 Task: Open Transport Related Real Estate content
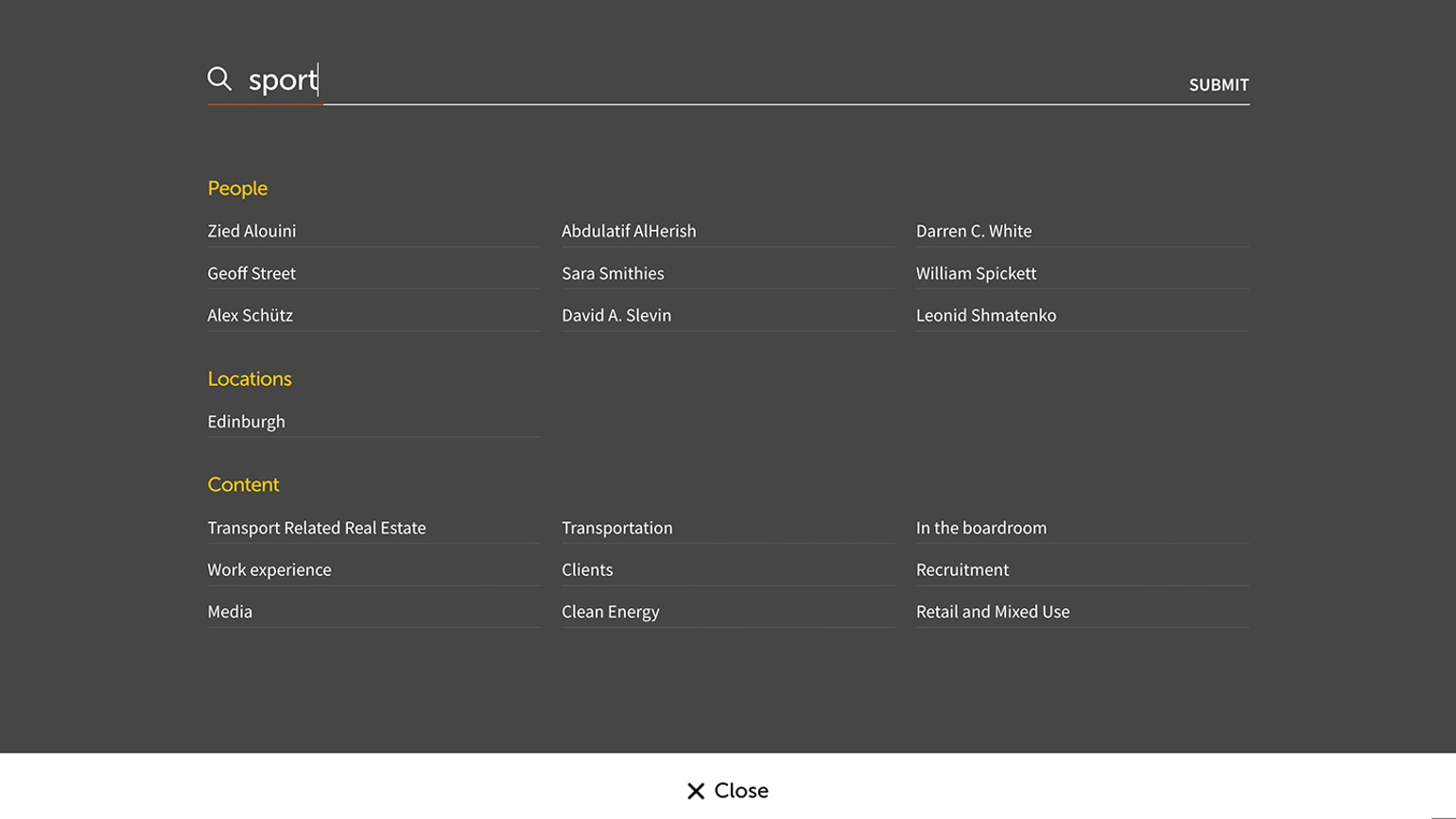point(317,528)
